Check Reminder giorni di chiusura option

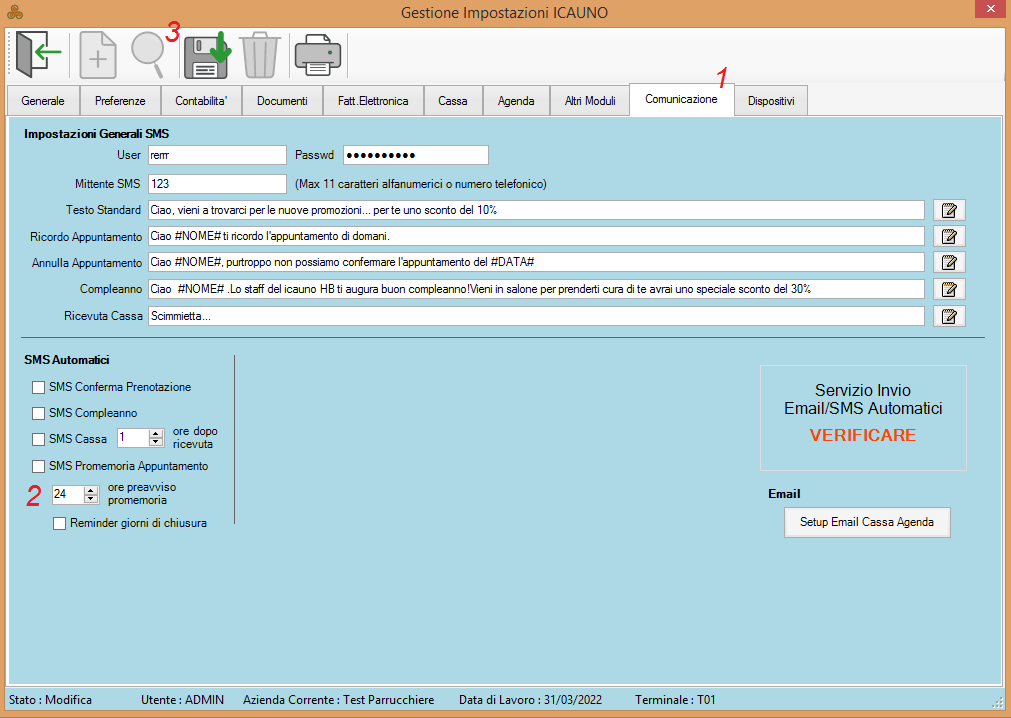tap(60, 523)
